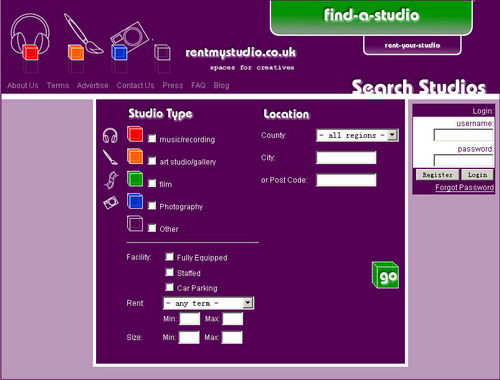Click the Studio Type heading

click(x=160, y=114)
